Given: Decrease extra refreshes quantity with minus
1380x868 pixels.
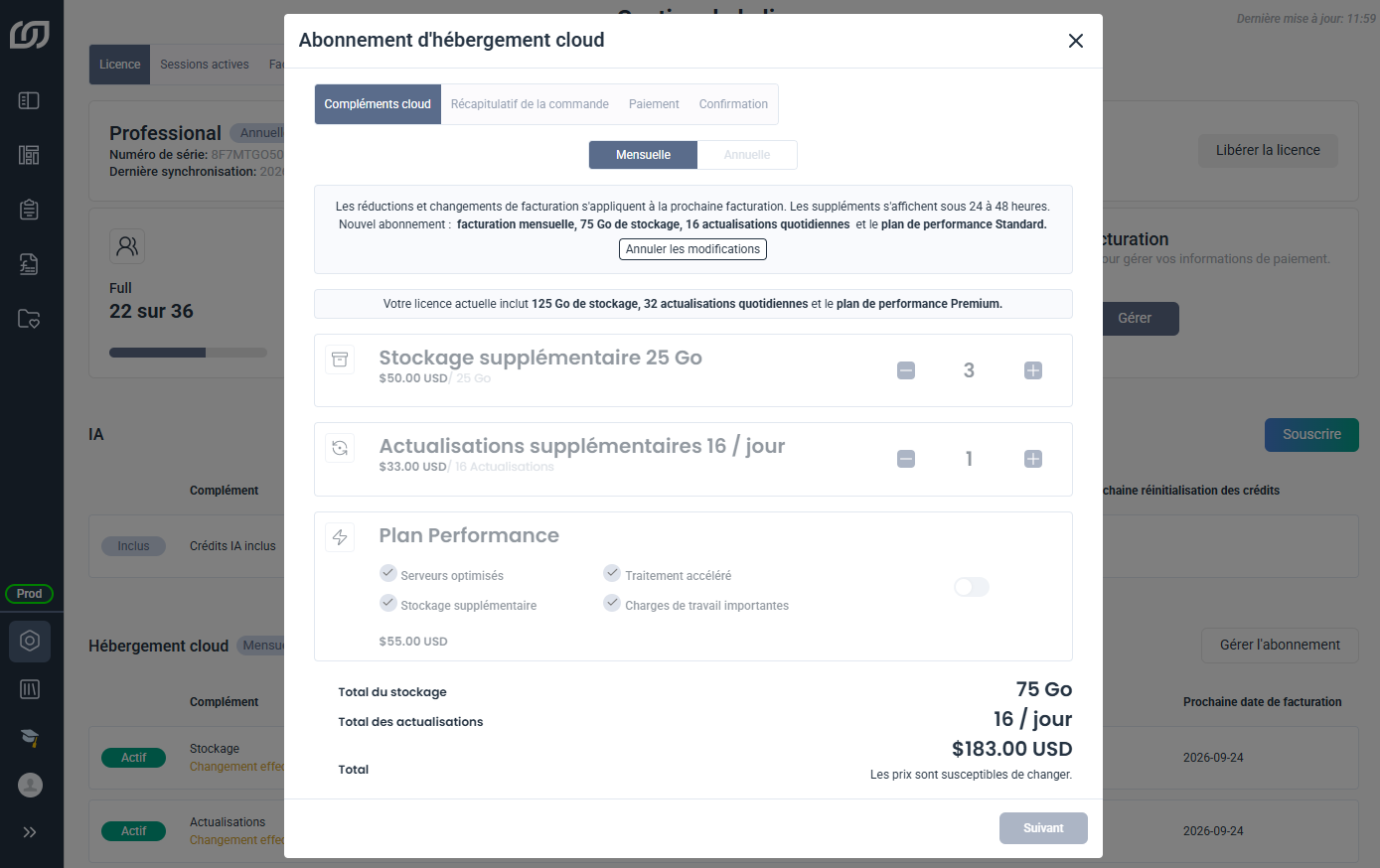Looking at the screenshot, I should 906,459.
